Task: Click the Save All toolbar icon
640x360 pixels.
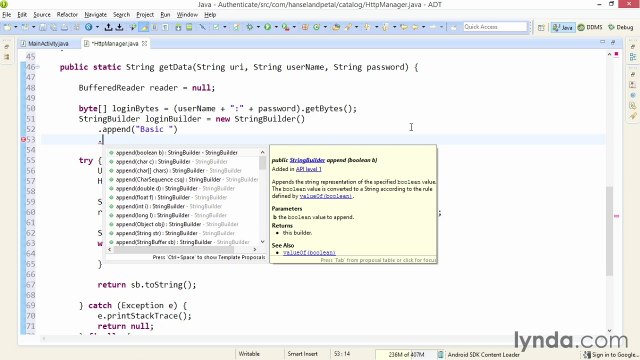Action: [53, 27]
